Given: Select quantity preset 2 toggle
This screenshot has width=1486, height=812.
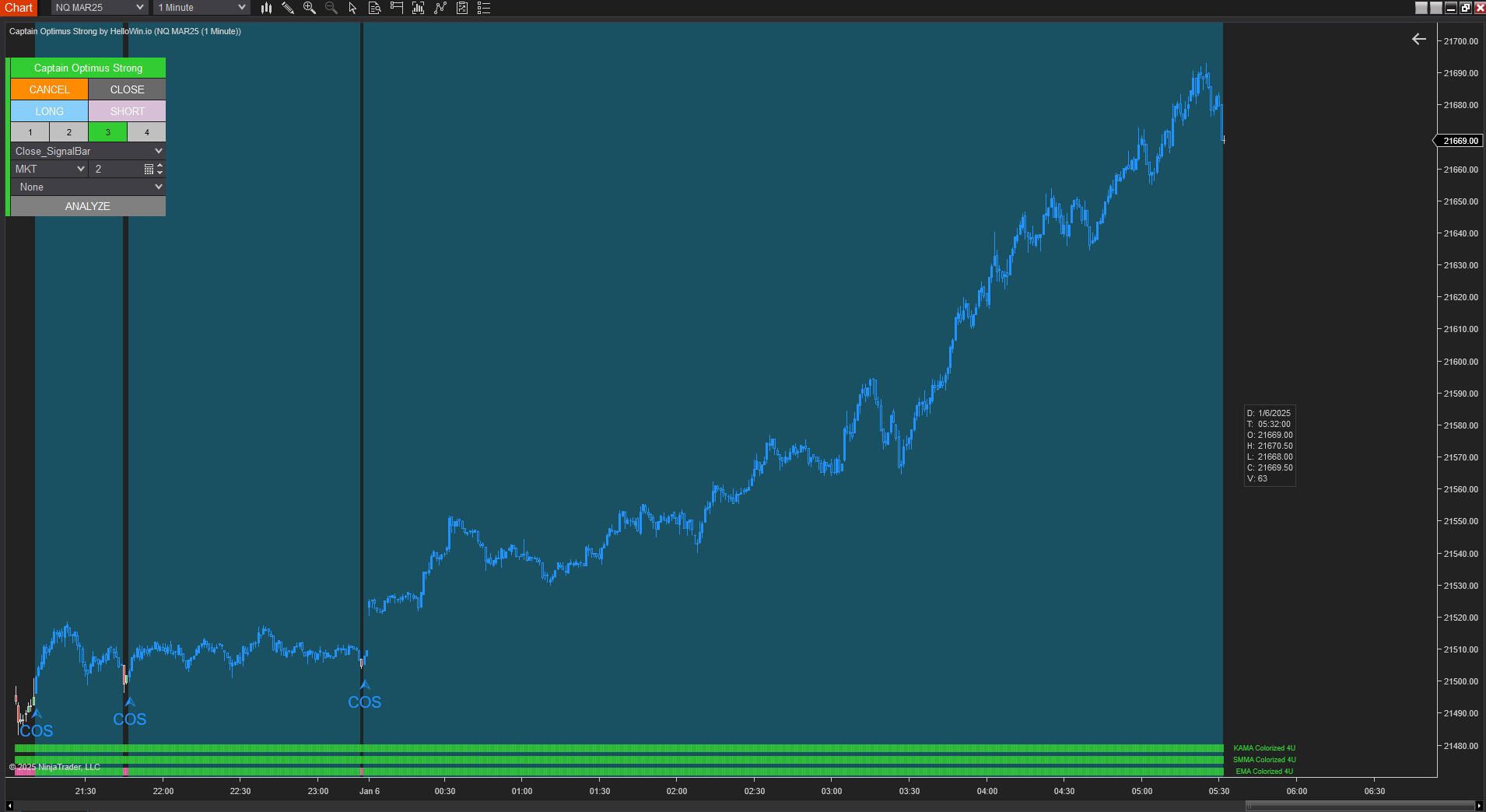Looking at the screenshot, I should click(x=69, y=132).
